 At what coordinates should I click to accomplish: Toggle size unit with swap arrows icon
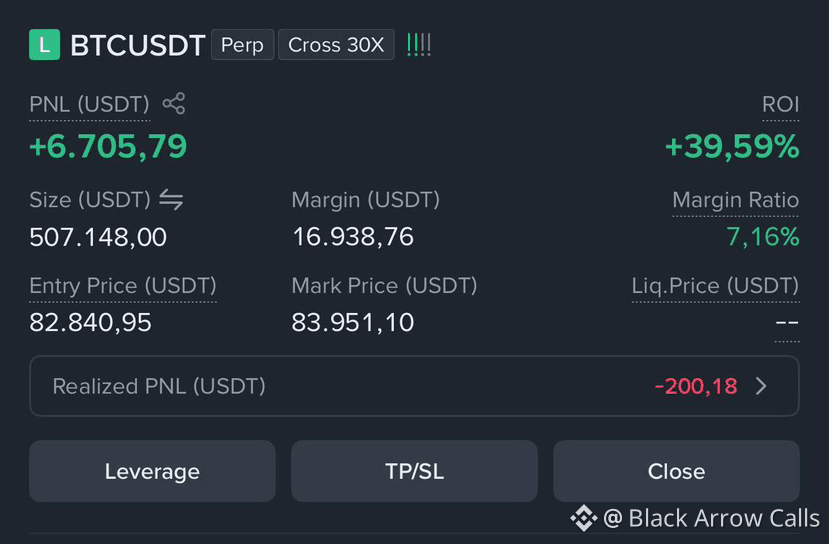tap(171, 200)
